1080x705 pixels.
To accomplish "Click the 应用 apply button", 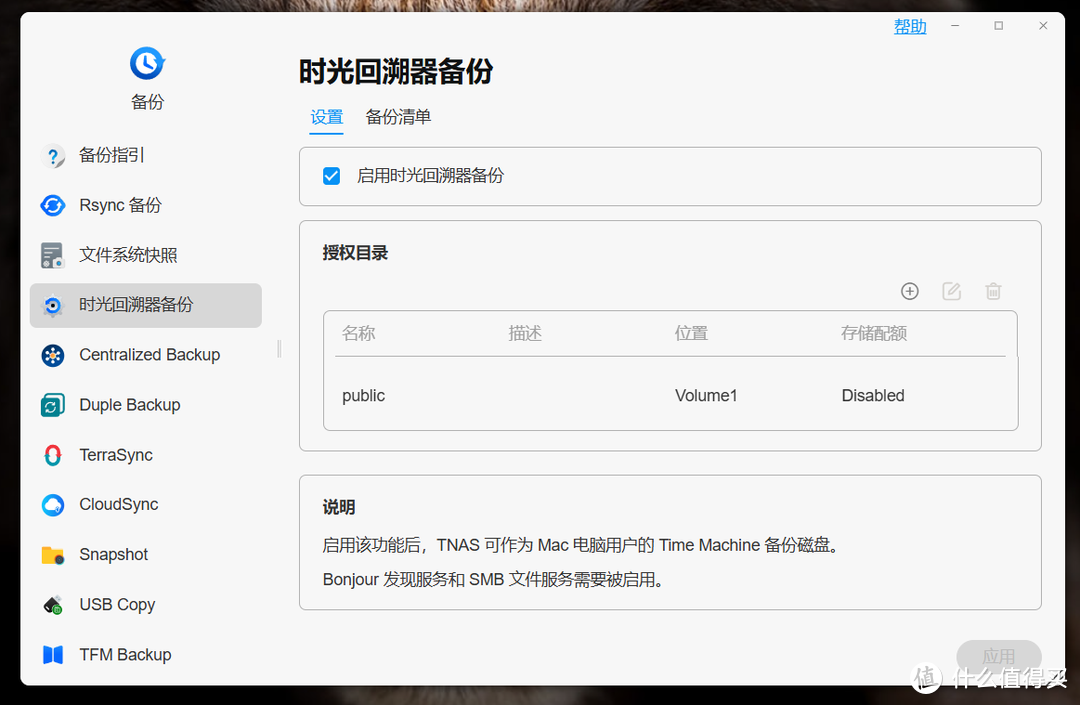I will point(998,655).
